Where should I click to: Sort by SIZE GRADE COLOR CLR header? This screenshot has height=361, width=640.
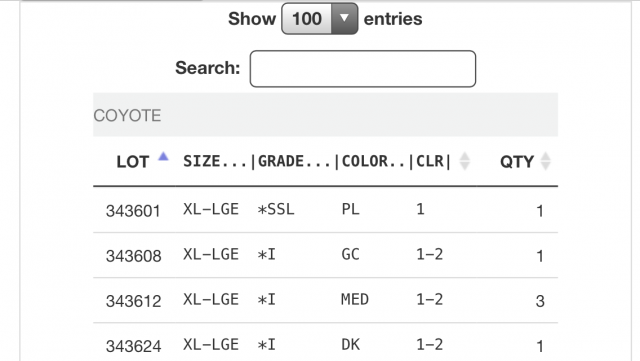click(317, 161)
